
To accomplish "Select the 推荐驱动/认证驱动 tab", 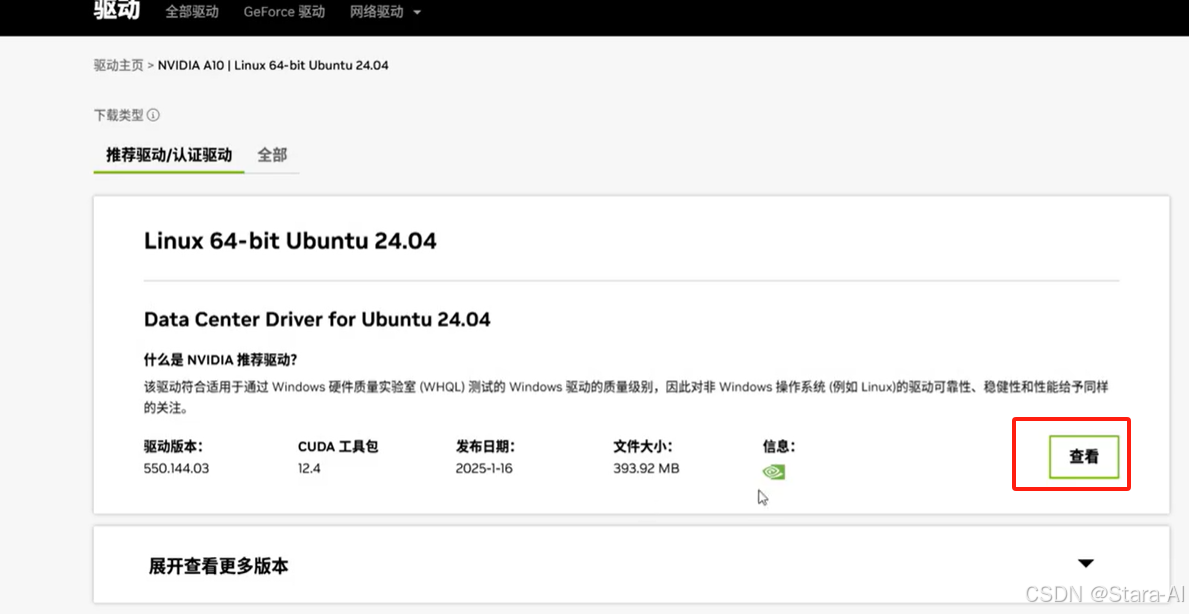I will click(169, 155).
